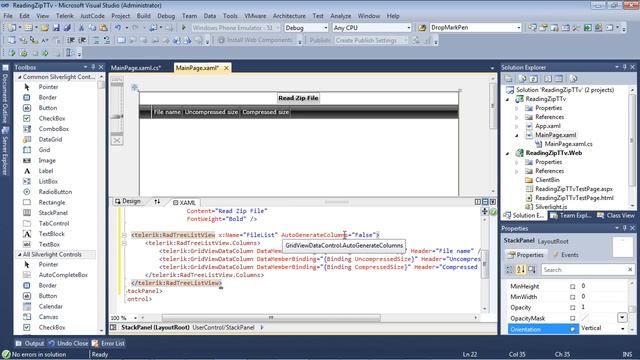Open the Build menu
640x360 pixels.
(x=143, y=16)
